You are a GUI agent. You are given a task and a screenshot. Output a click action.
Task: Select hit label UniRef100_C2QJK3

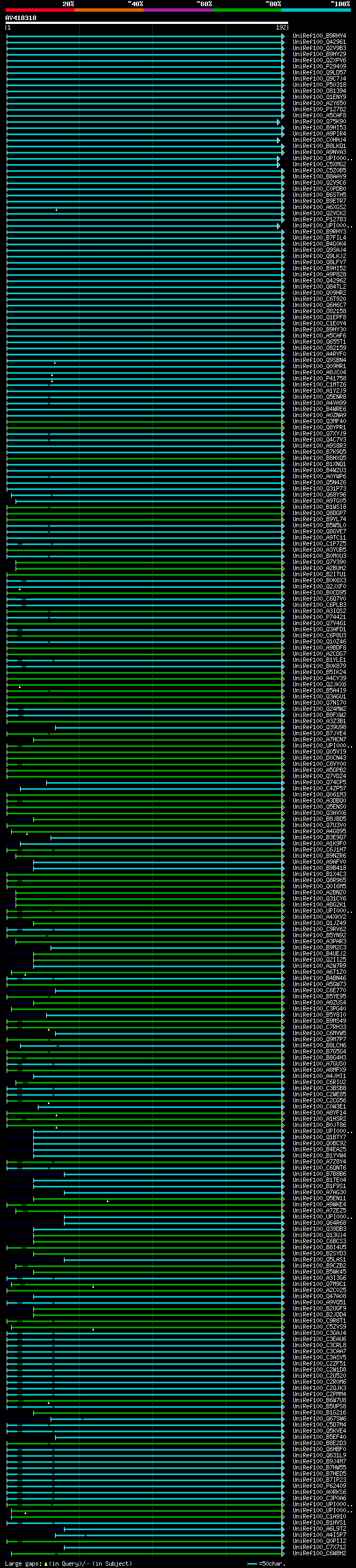tap(319, 1388)
